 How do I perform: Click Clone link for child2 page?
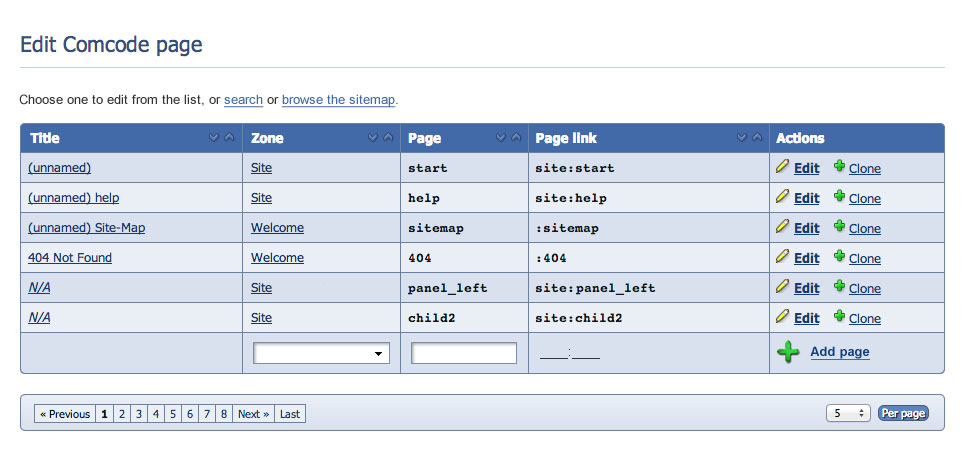click(x=864, y=319)
